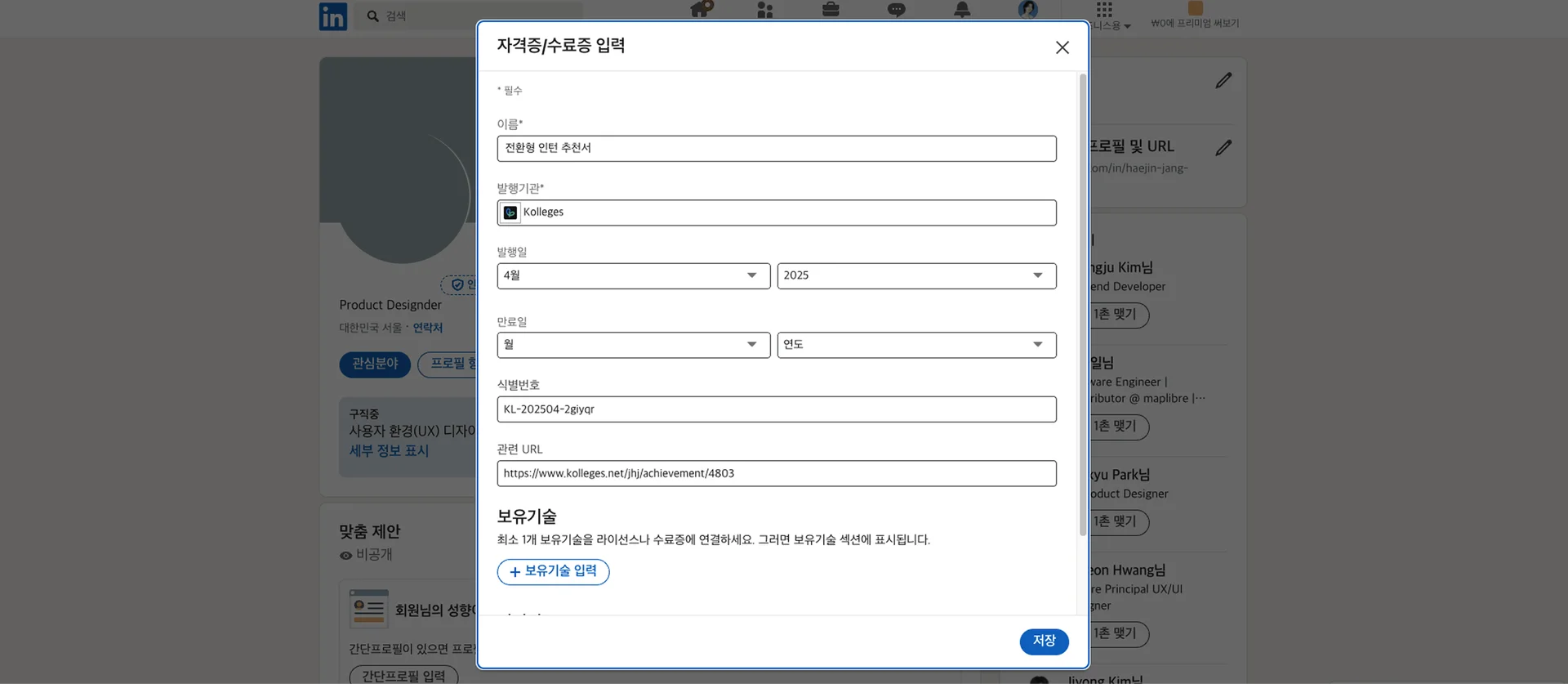Click the search magnifier icon

pos(373,16)
